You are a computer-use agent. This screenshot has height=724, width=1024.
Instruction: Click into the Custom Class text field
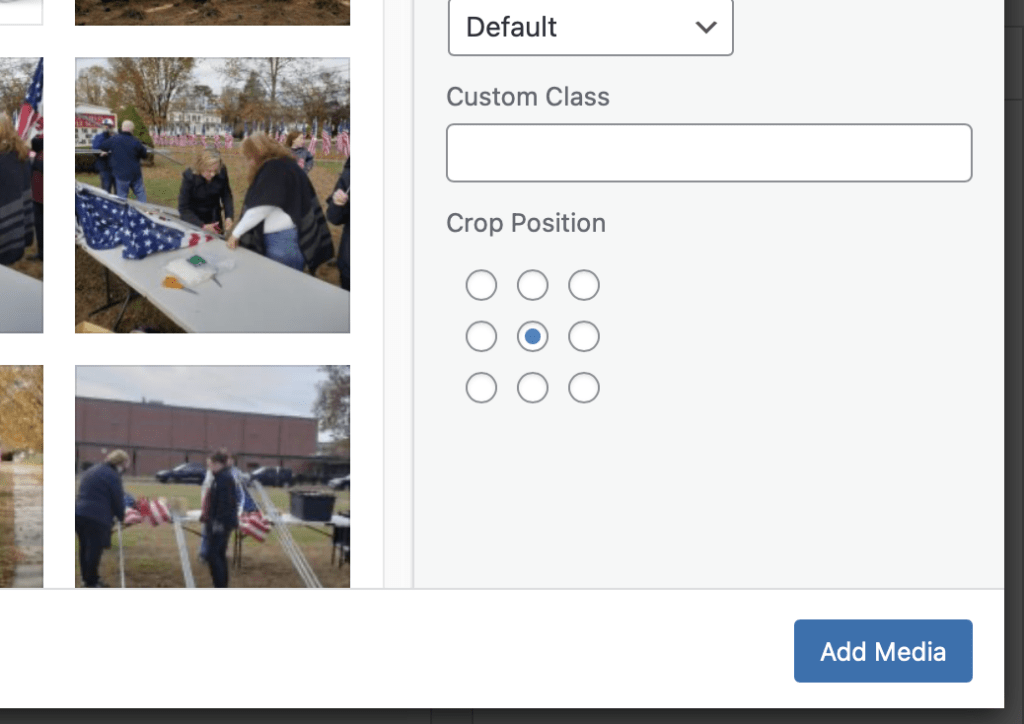(709, 153)
